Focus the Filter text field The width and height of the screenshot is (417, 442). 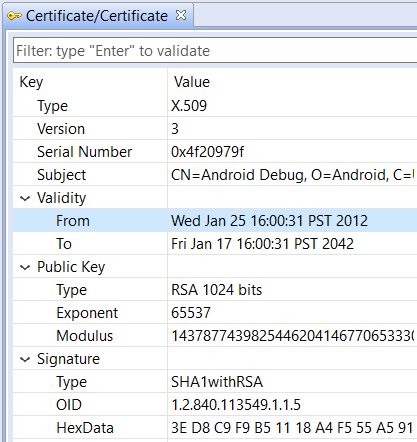[215, 51]
